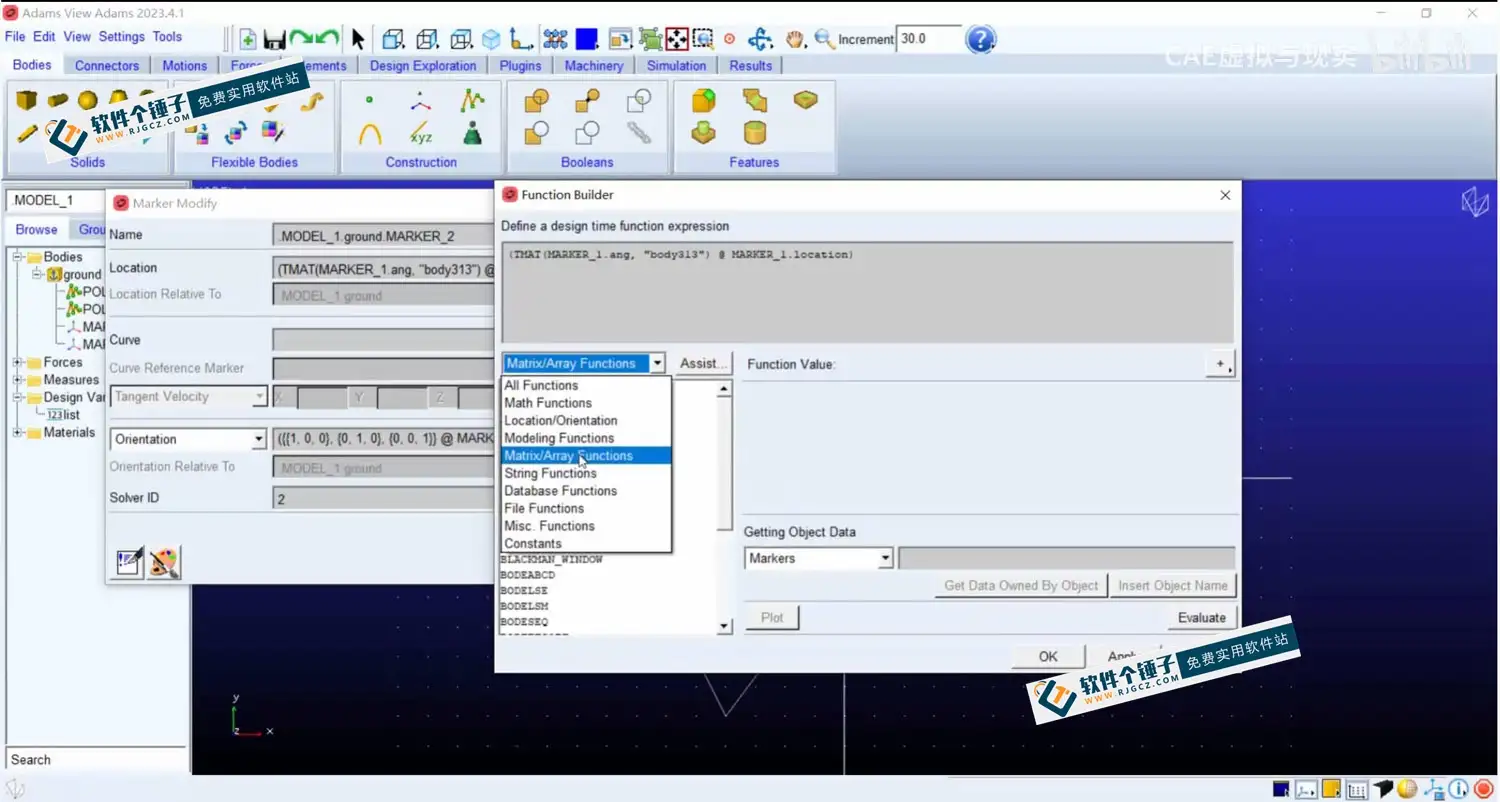Switch to the Machinery tab

(594, 66)
